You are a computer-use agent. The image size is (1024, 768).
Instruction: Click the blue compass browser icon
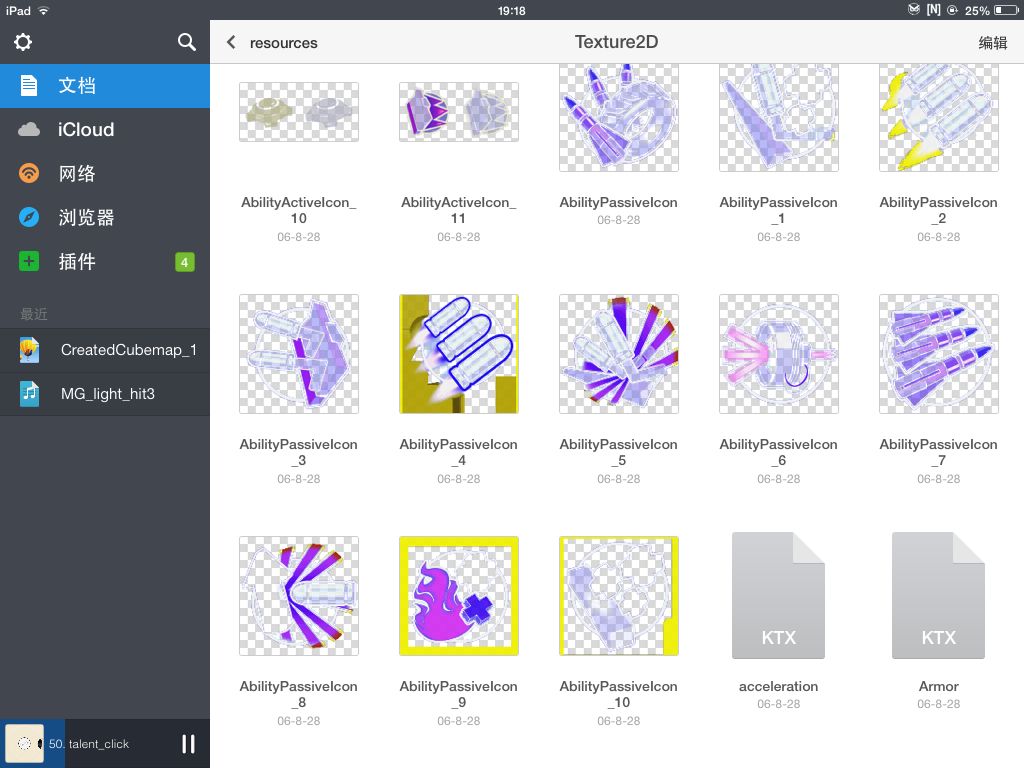29,217
